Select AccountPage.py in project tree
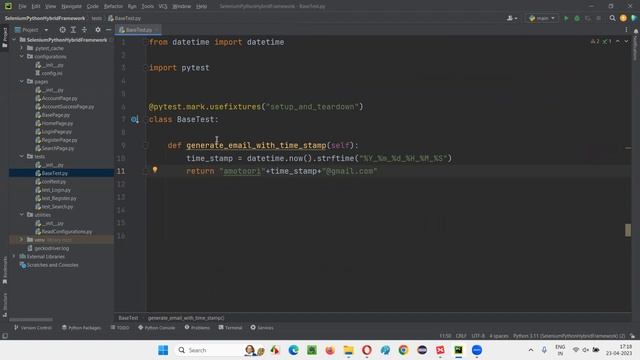This screenshot has width=640, height=360. [x=56, y=98]
